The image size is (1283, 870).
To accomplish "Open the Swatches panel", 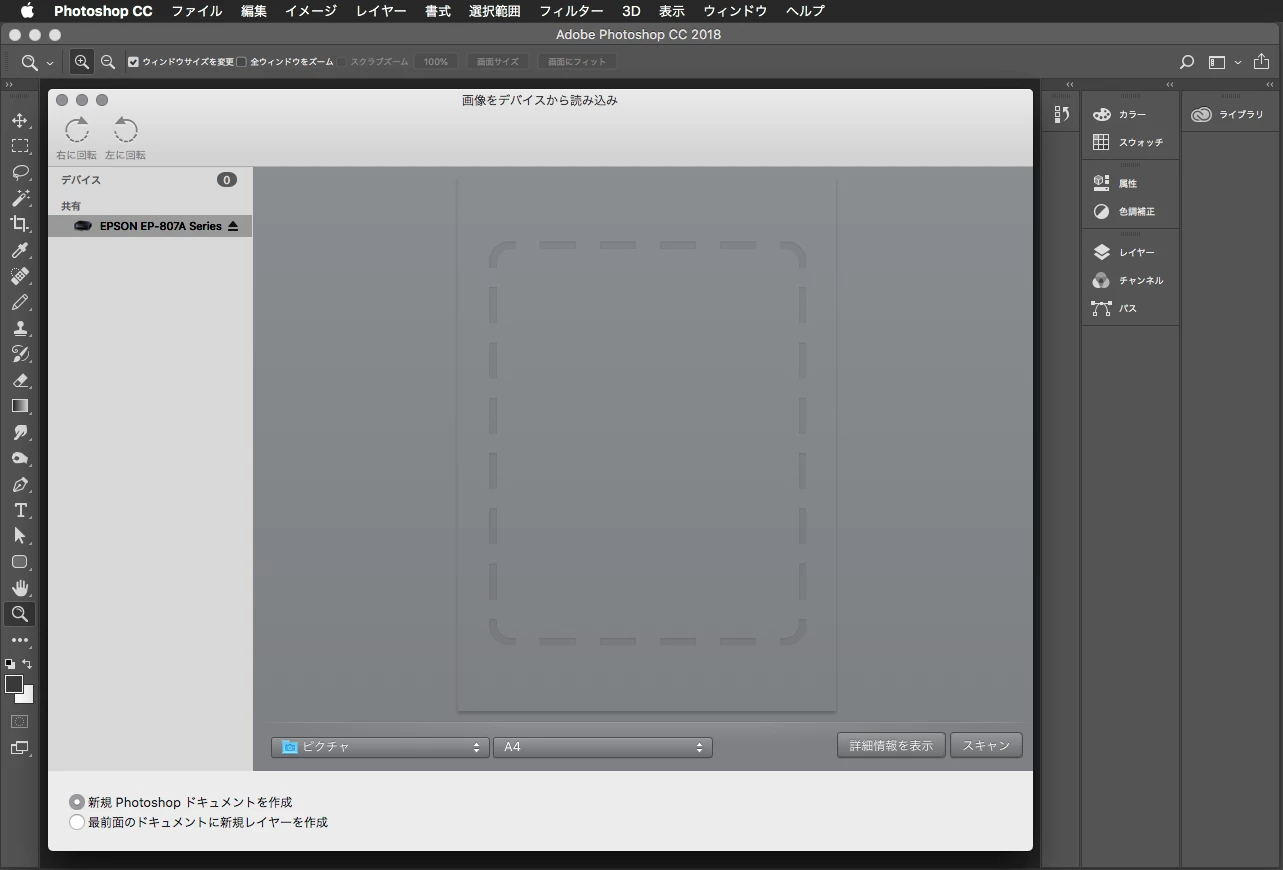I will (1130, 143).
